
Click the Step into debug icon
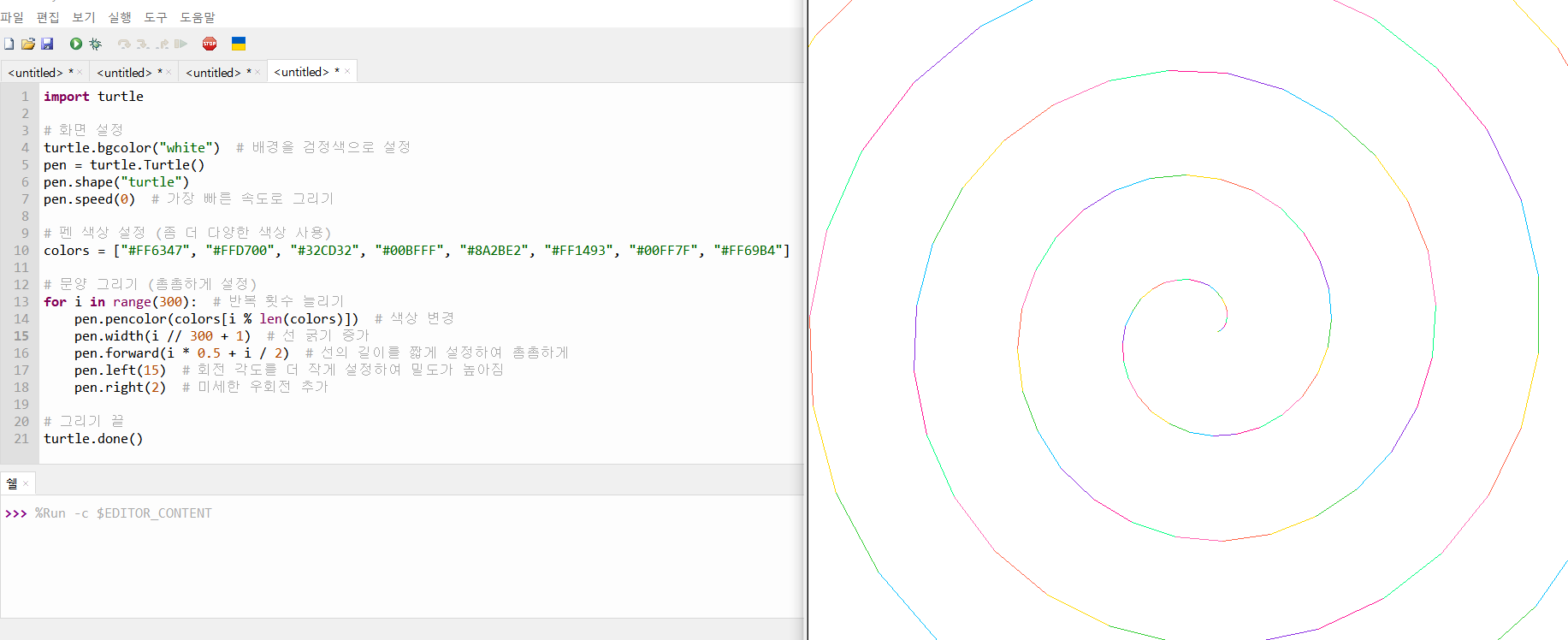coord(143,44)
